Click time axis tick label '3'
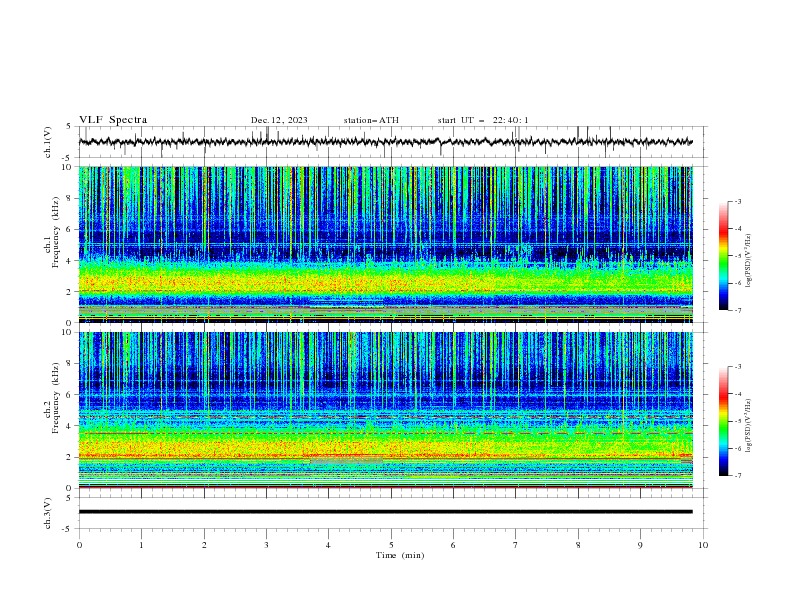The width and height of the screenshot is (792, 612). pyautogui.click(x=266, y=545)
